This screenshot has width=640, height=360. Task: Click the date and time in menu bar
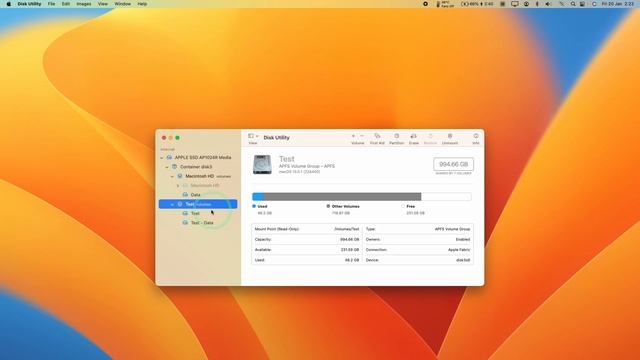pyautogui.click(x=618, y=4)
